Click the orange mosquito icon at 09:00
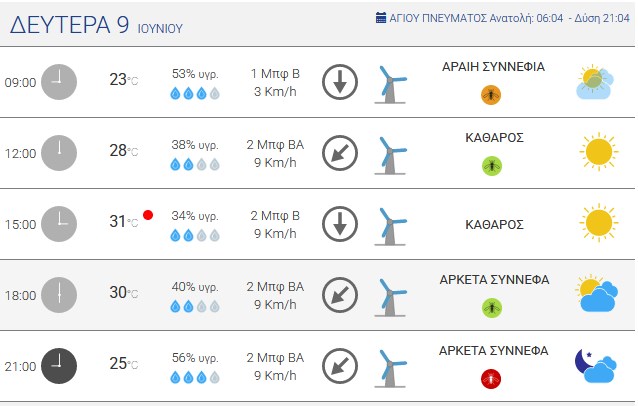Image resolution: width=638 pixels, height=406 pixels. pos(491,95)
